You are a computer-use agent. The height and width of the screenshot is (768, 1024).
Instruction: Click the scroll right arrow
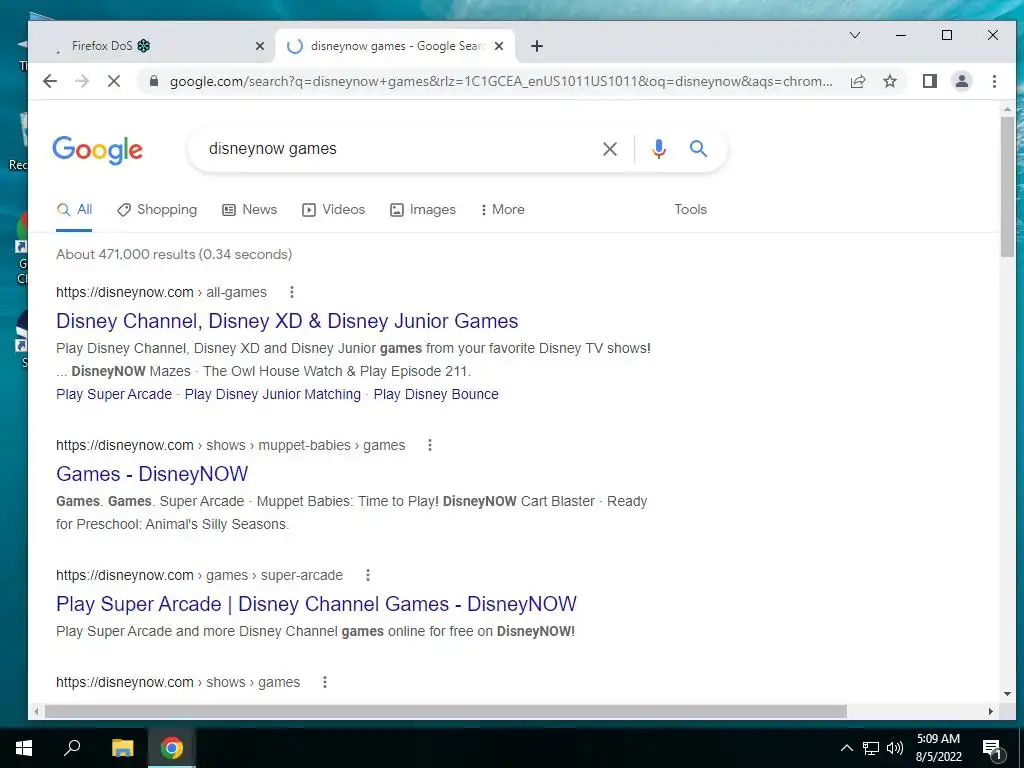pyautogui.click(x=991, y=711)
